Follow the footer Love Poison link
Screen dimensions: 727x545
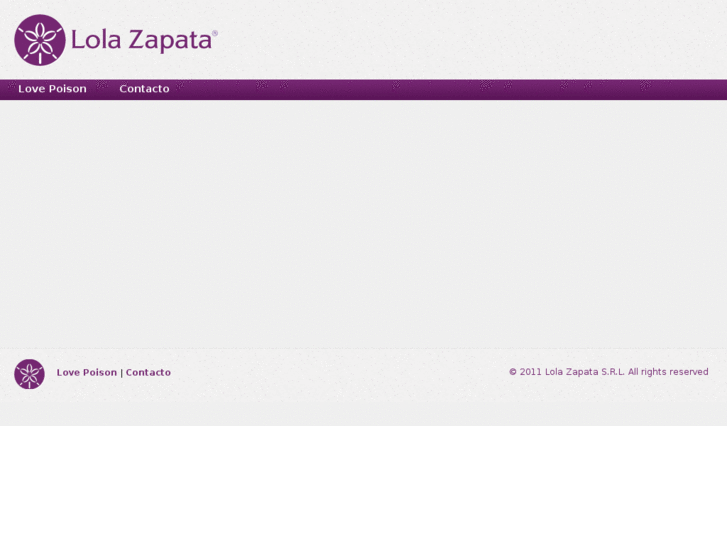coord(87,372)
